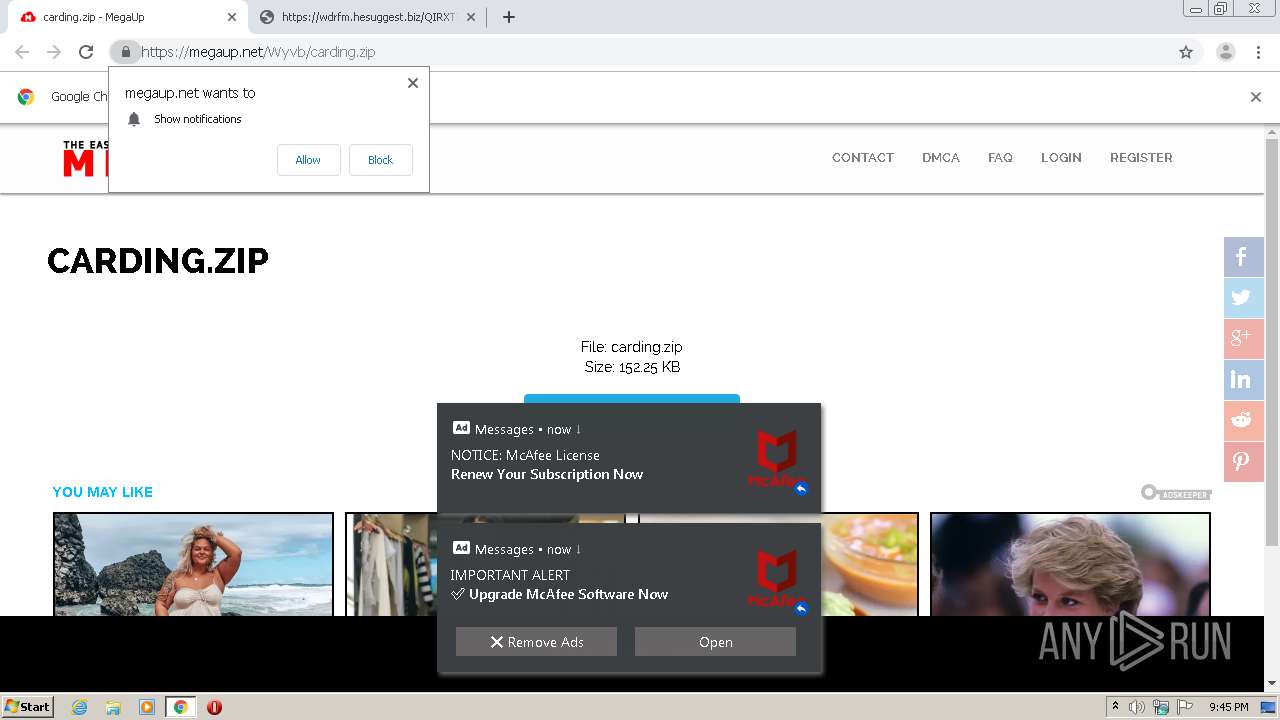The width and height of the screenshot is (1280, 720).
Task: Go to the LOGIN page
Action: tap(1061, 158)
